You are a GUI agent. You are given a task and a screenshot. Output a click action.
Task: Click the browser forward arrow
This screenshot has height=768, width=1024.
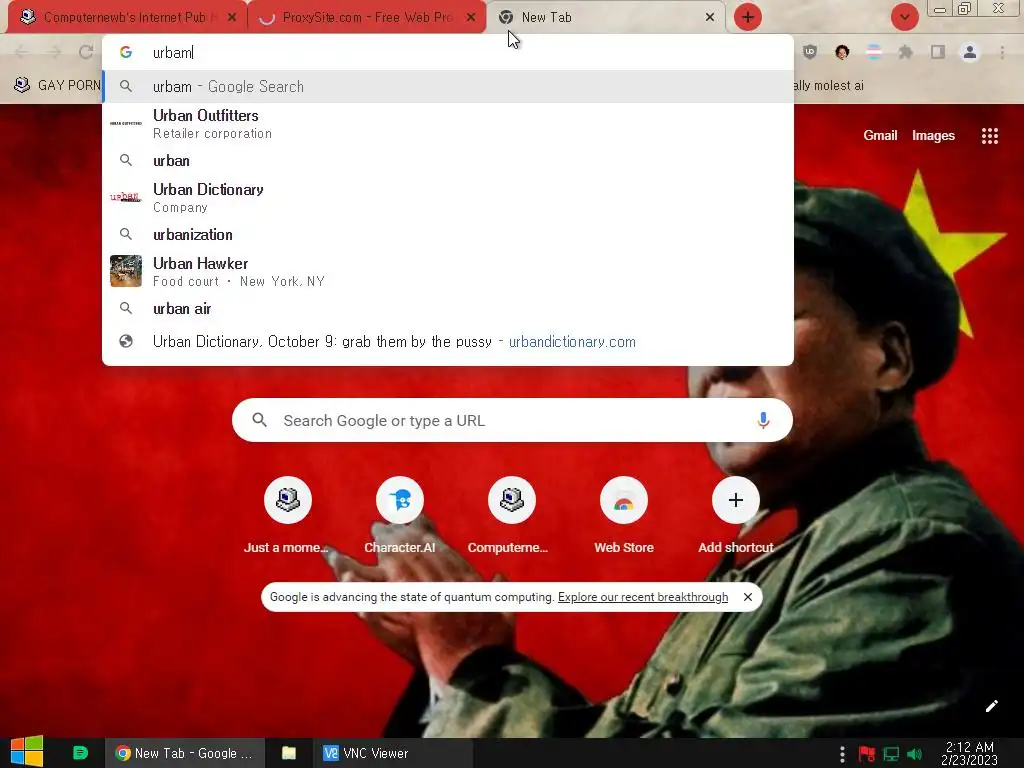coord(54,52)
